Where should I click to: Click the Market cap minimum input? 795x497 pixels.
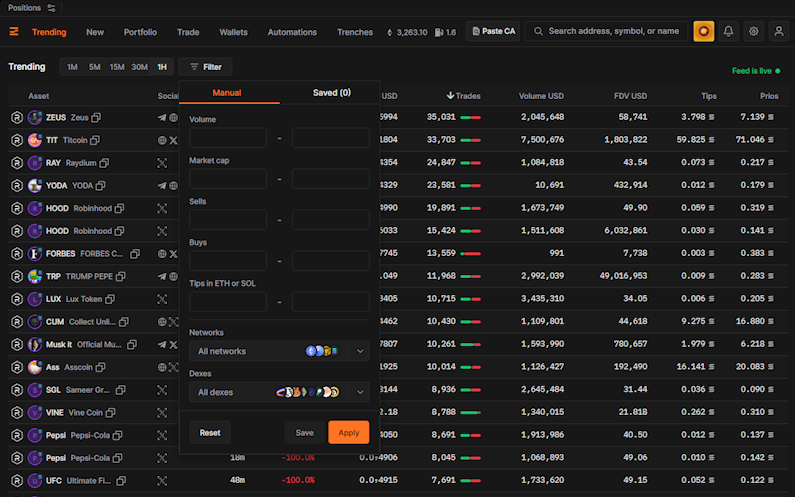[228, 179]
